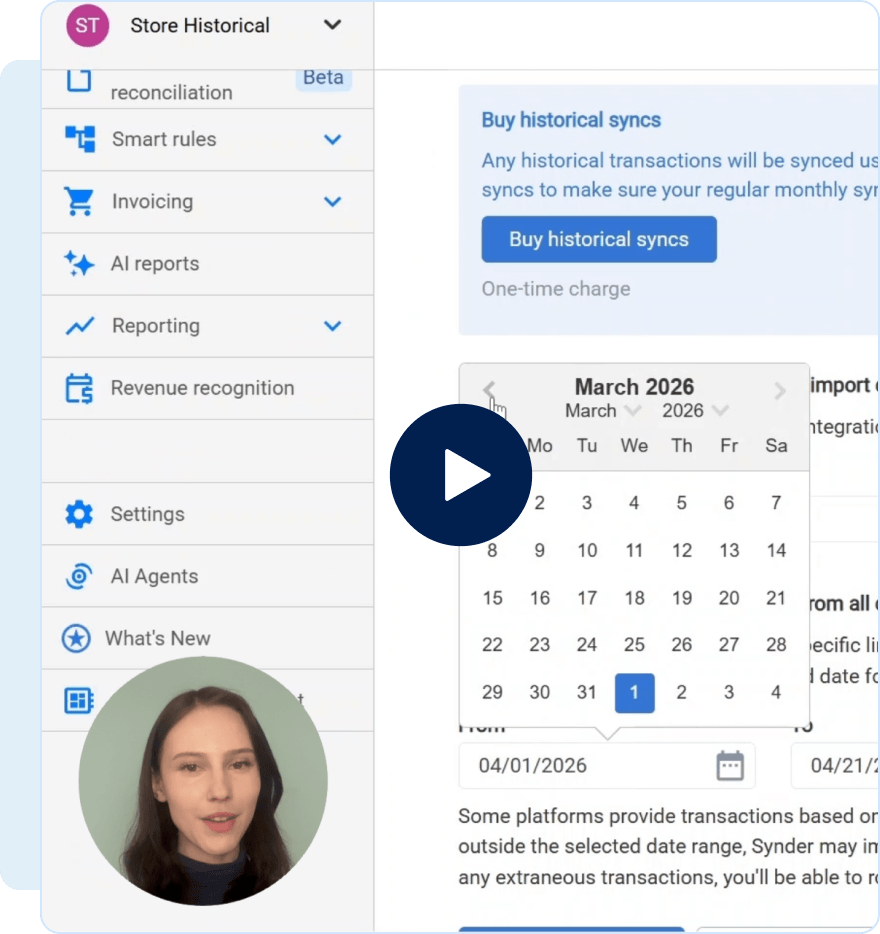Click the Smart rules flow icon
This screenshot has width=880, height=934.
coord(80,139)
